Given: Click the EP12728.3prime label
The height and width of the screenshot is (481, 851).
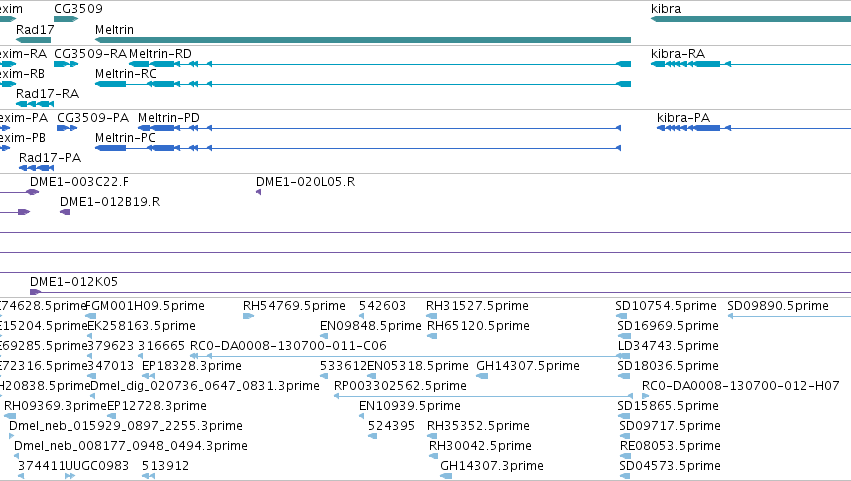Looking at the screenshot, I should [157, 406].
